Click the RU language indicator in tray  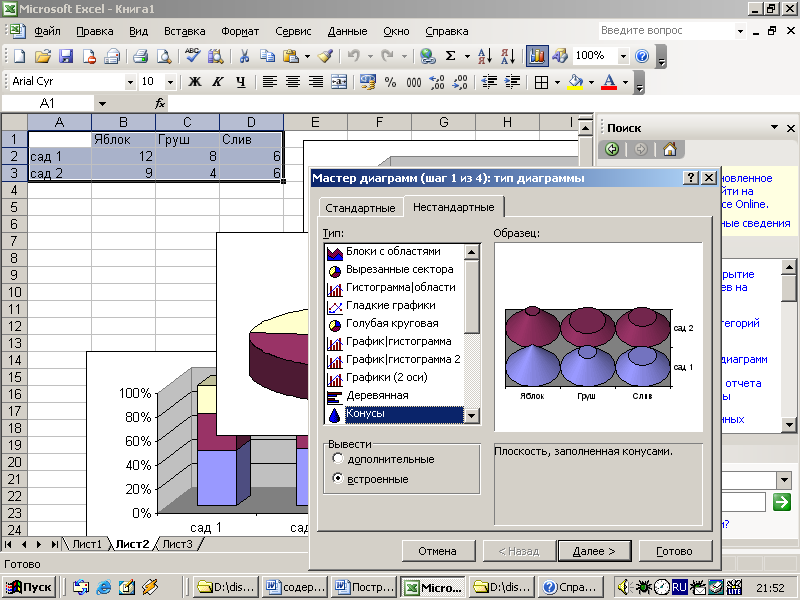[679, 587]
